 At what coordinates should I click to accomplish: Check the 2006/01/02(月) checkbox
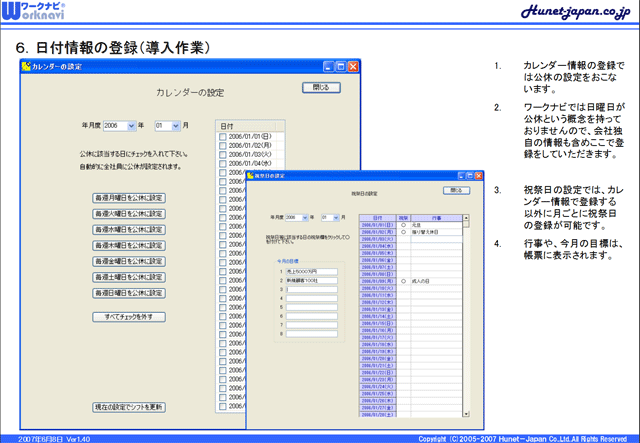click(x=222, y=146)
